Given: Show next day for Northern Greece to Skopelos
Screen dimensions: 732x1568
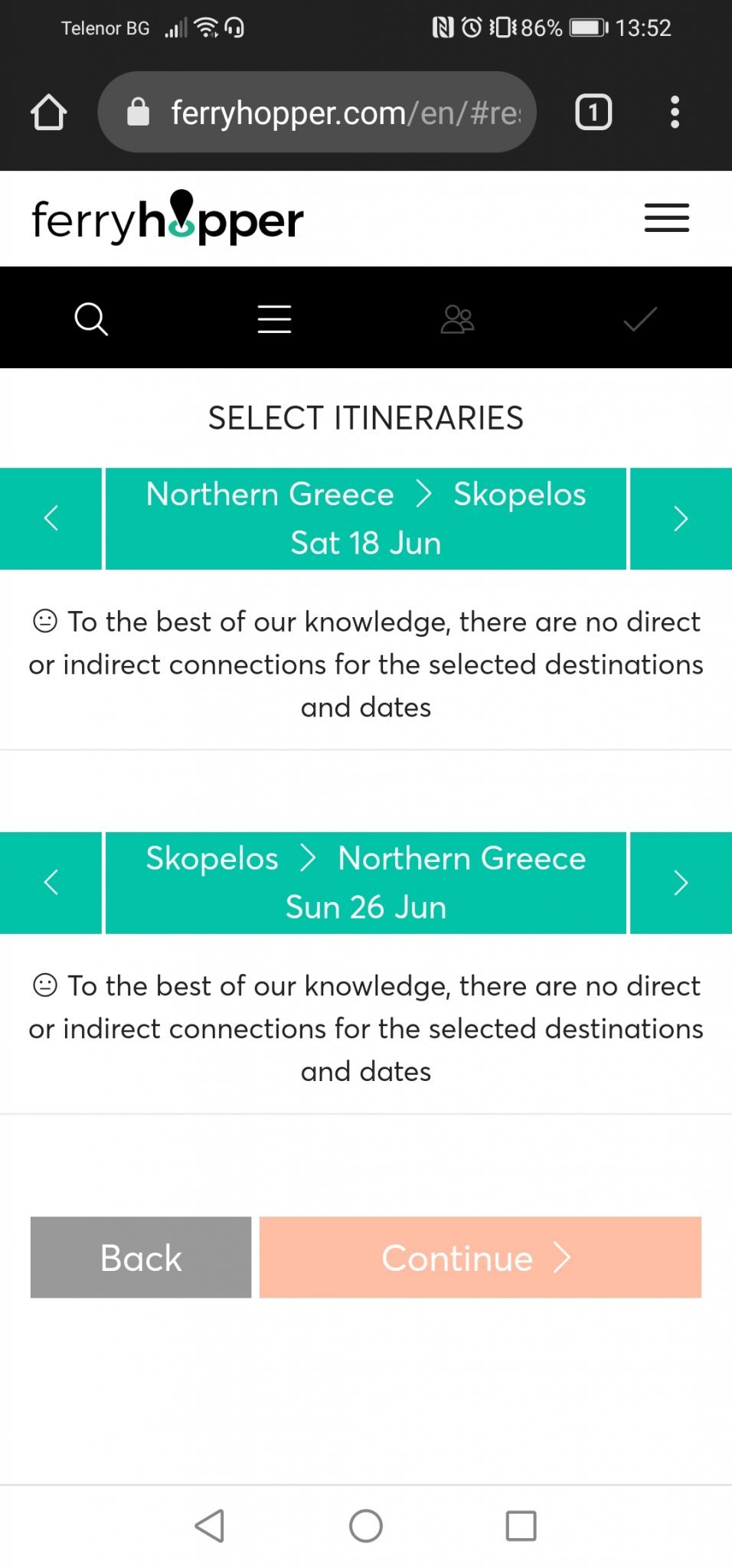Looking at the screenshot, I should 681,518.
